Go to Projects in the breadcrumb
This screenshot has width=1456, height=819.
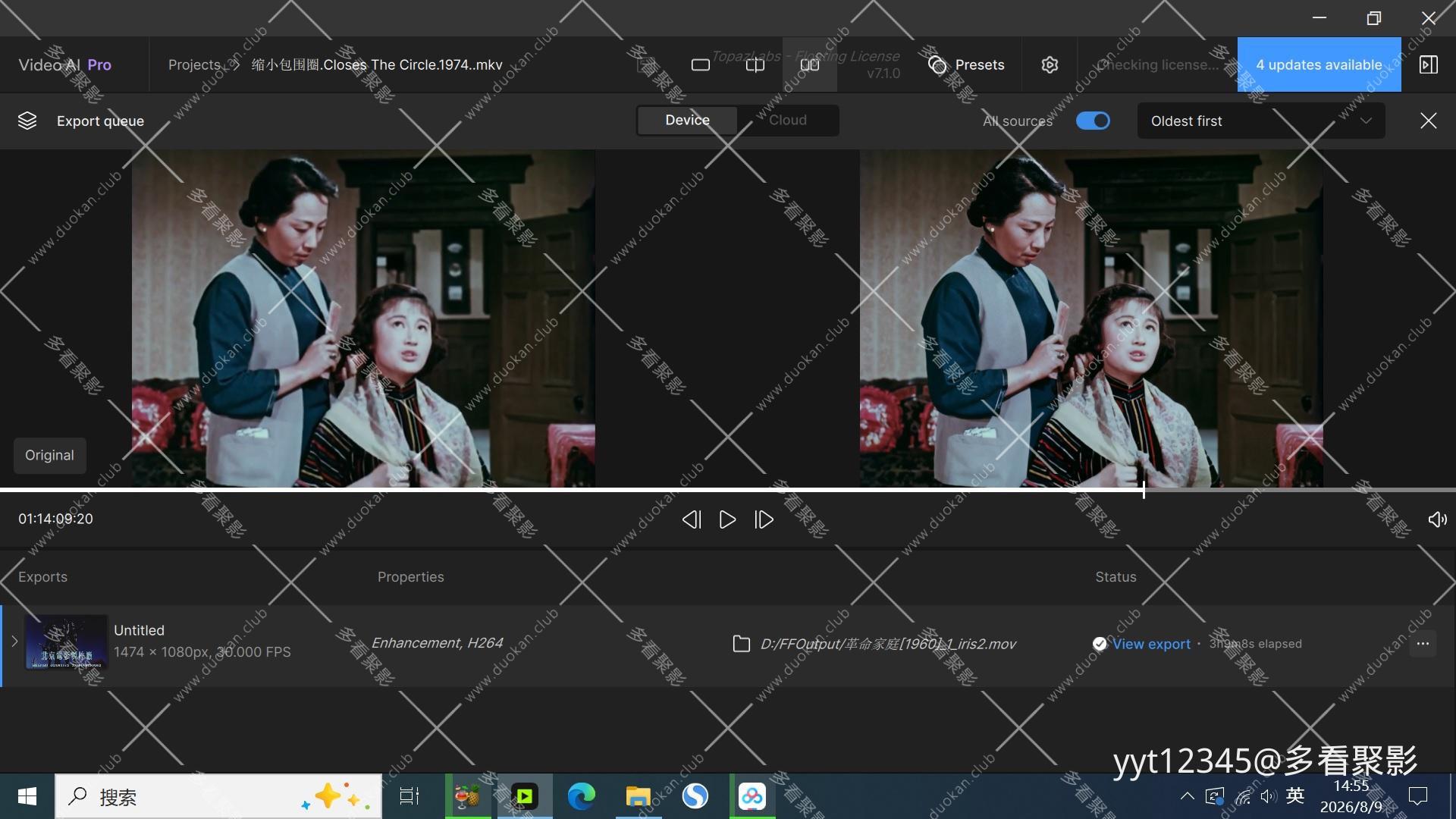[194, 65]
